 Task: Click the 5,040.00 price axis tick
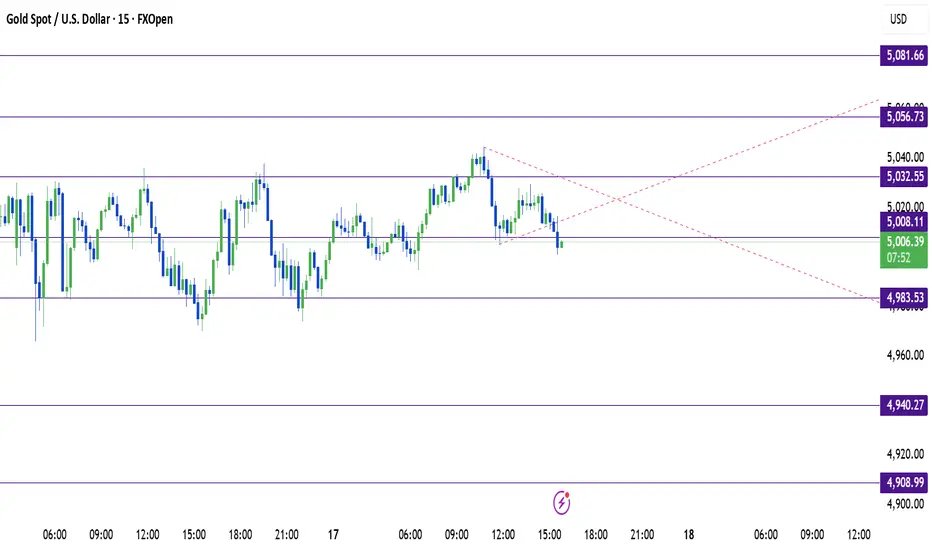(x=902, y=157)
